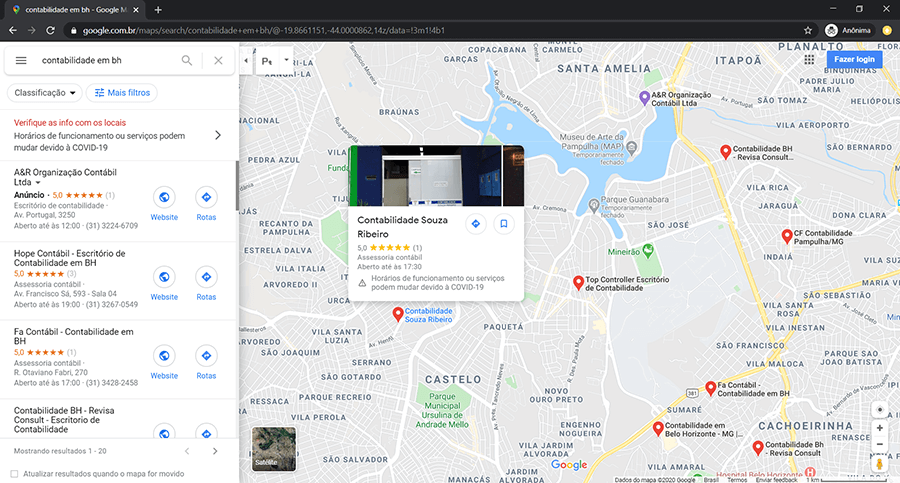Enable update results when map moves
900x483 pixels.
[x=14, y=474]
